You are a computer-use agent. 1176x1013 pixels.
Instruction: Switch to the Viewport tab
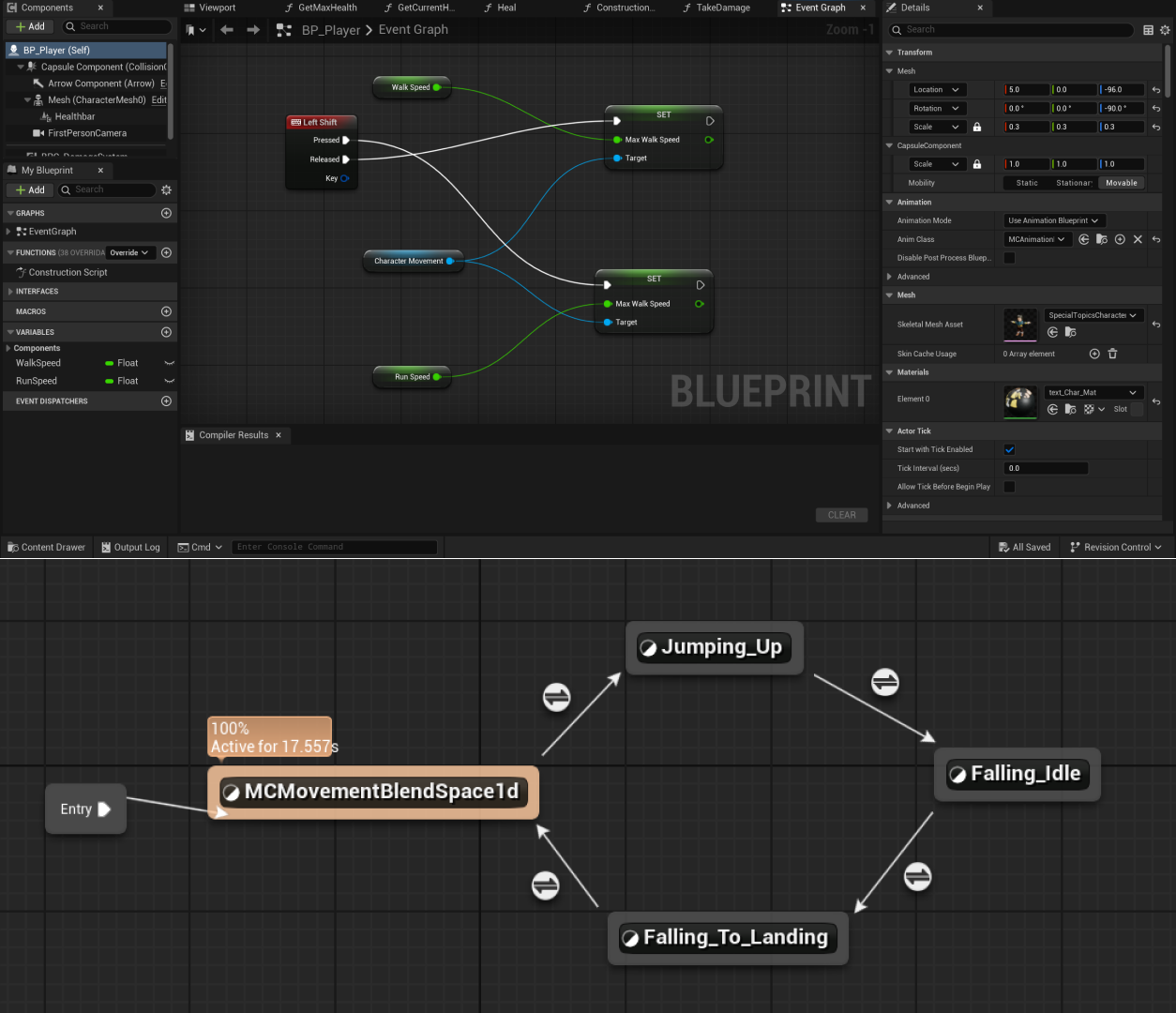[x=218, y=8]
